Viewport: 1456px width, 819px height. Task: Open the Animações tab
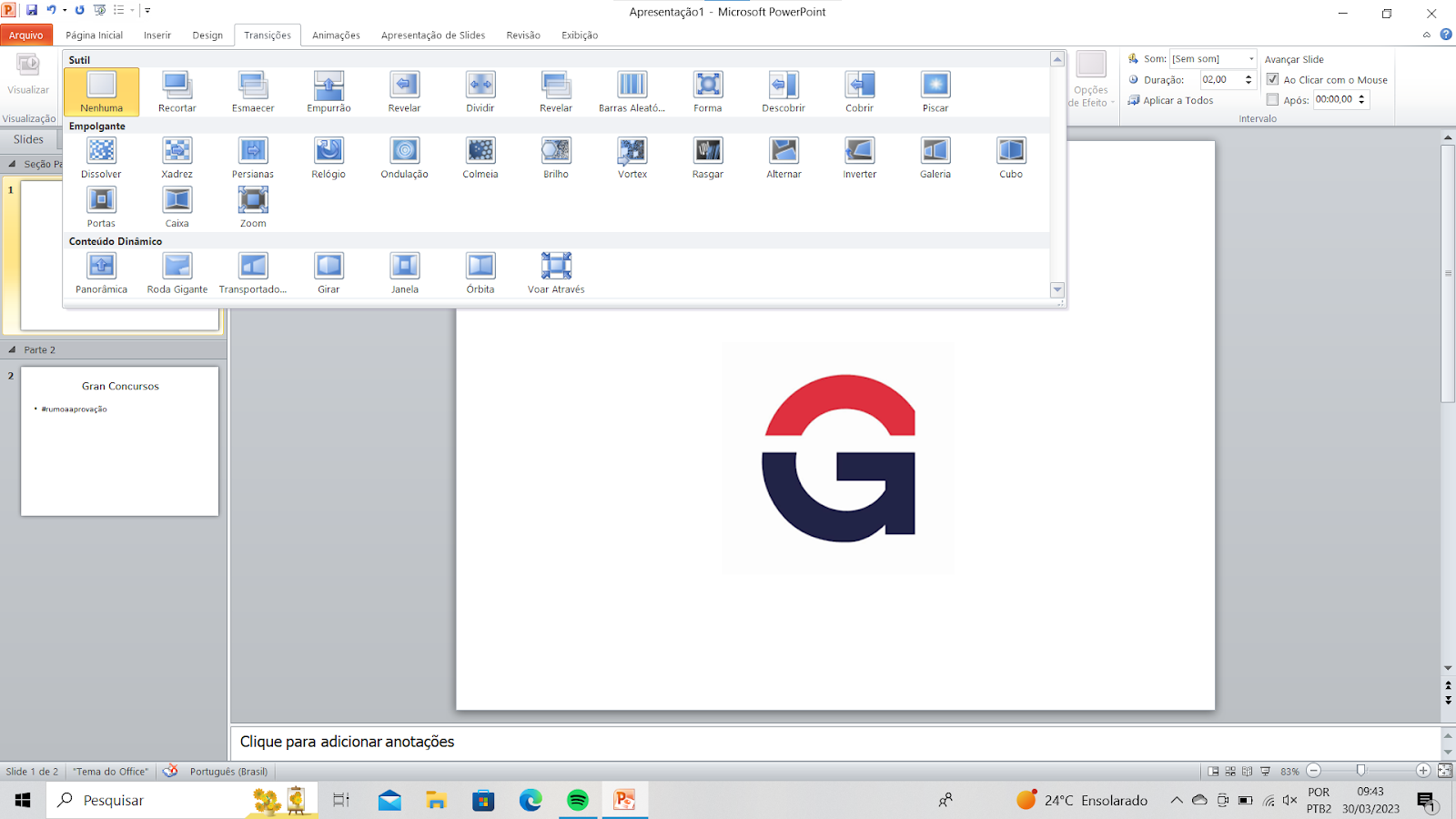click(336, 35)
